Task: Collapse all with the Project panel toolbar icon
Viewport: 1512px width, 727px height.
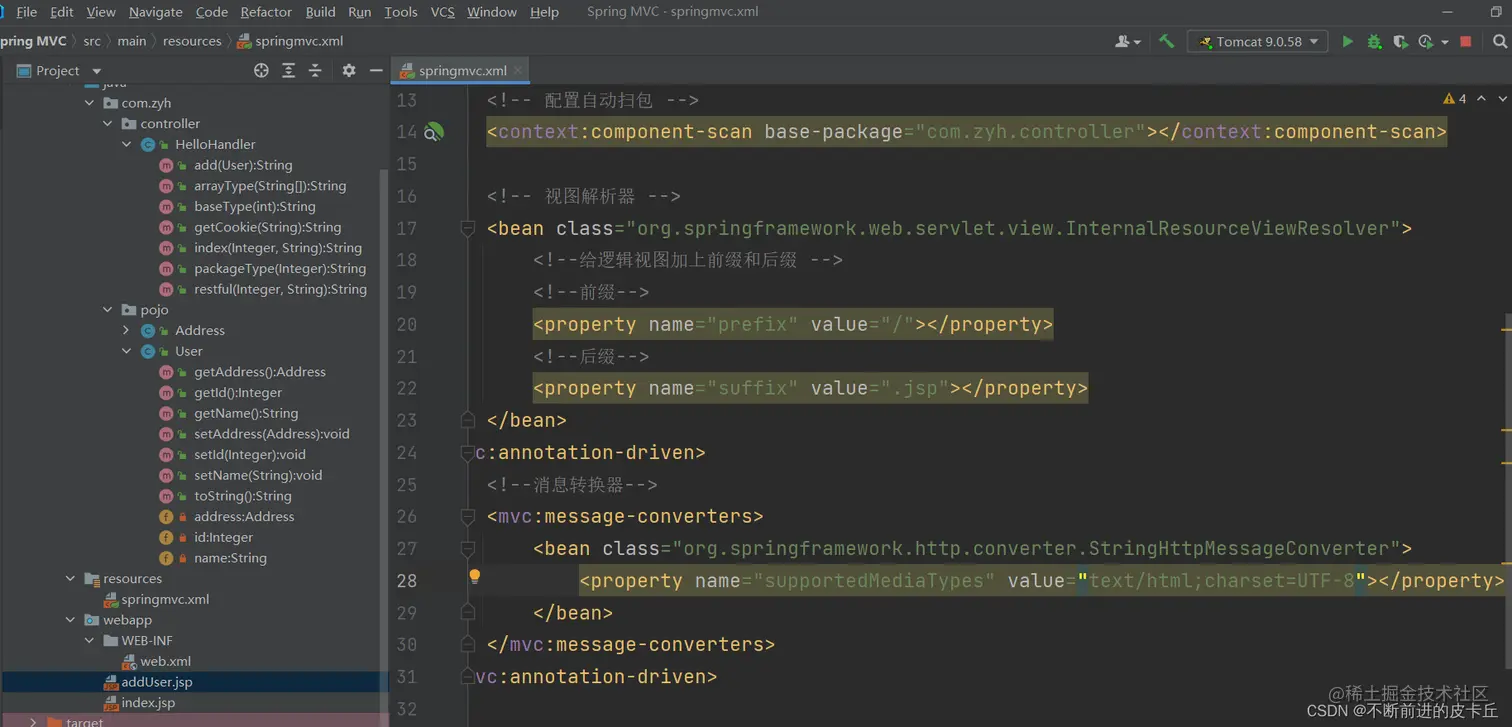Action: point(315,70)
